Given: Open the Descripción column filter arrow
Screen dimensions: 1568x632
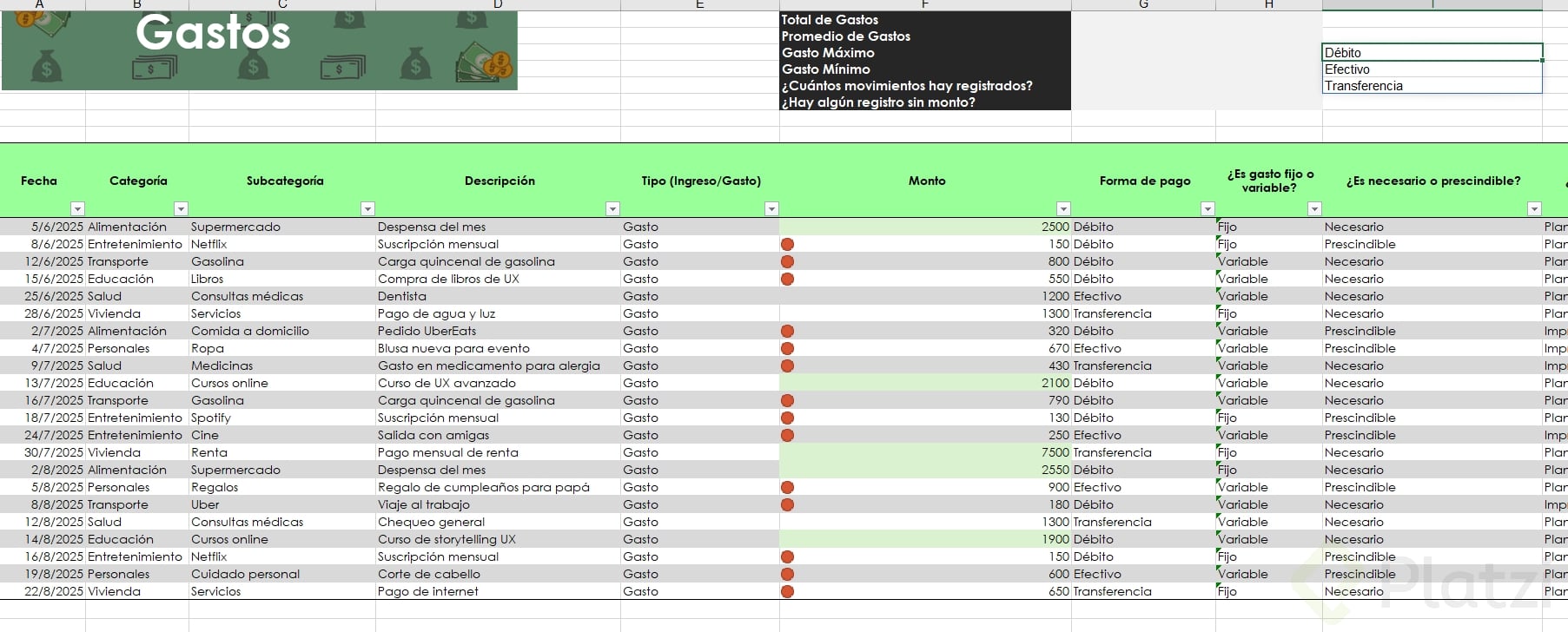Looking at the screenshot, I should click(612, 208).
